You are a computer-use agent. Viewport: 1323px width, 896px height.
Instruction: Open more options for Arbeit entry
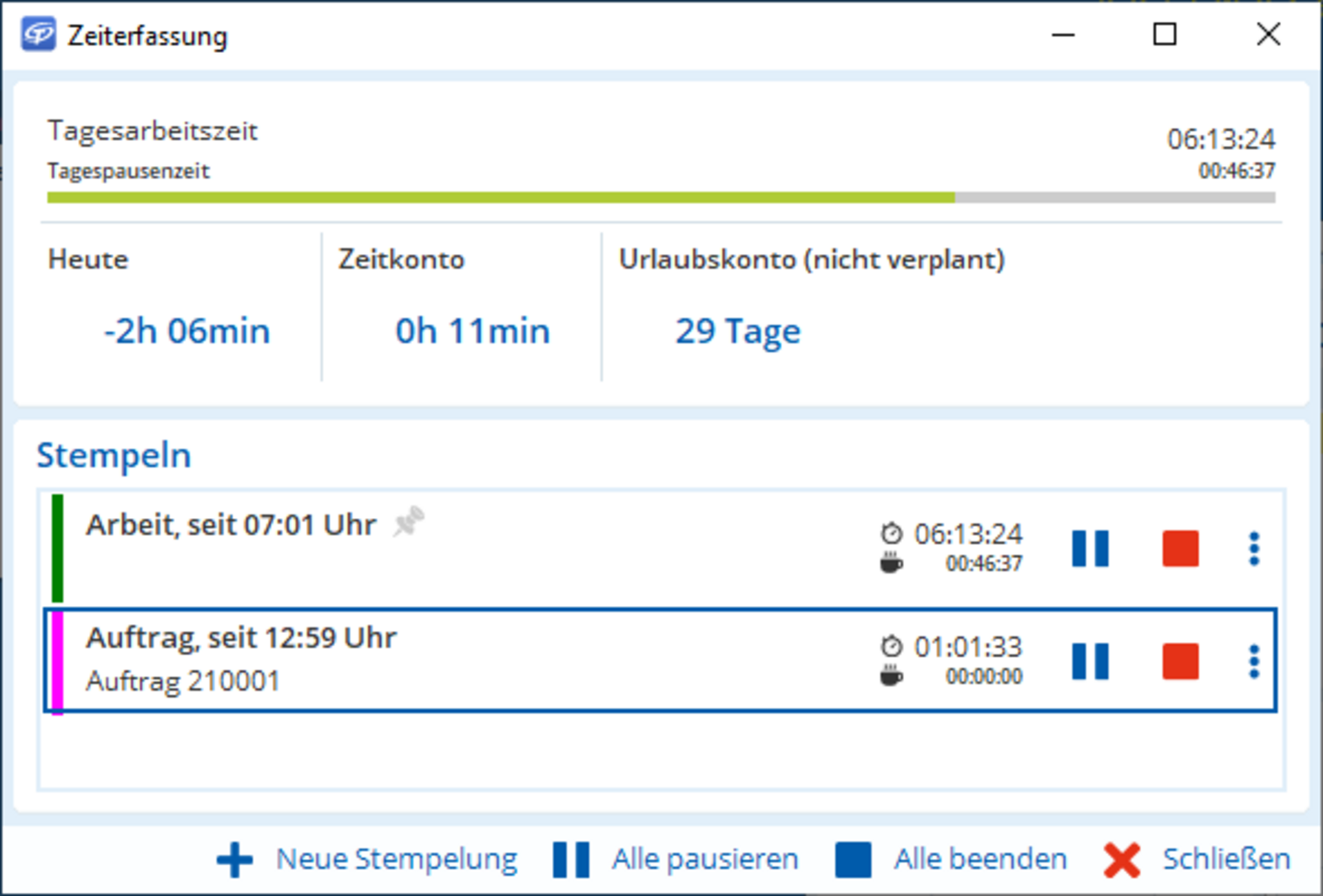pos(1253,548)
